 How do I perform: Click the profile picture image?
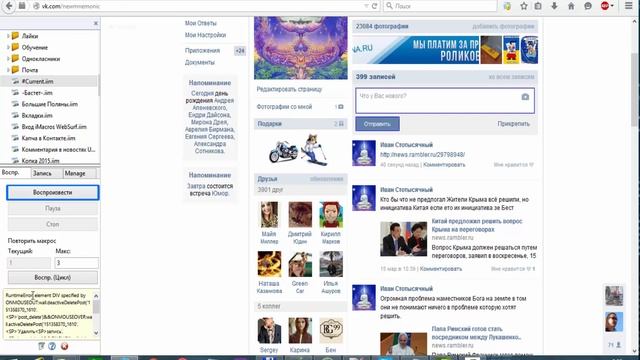[301, 48]
